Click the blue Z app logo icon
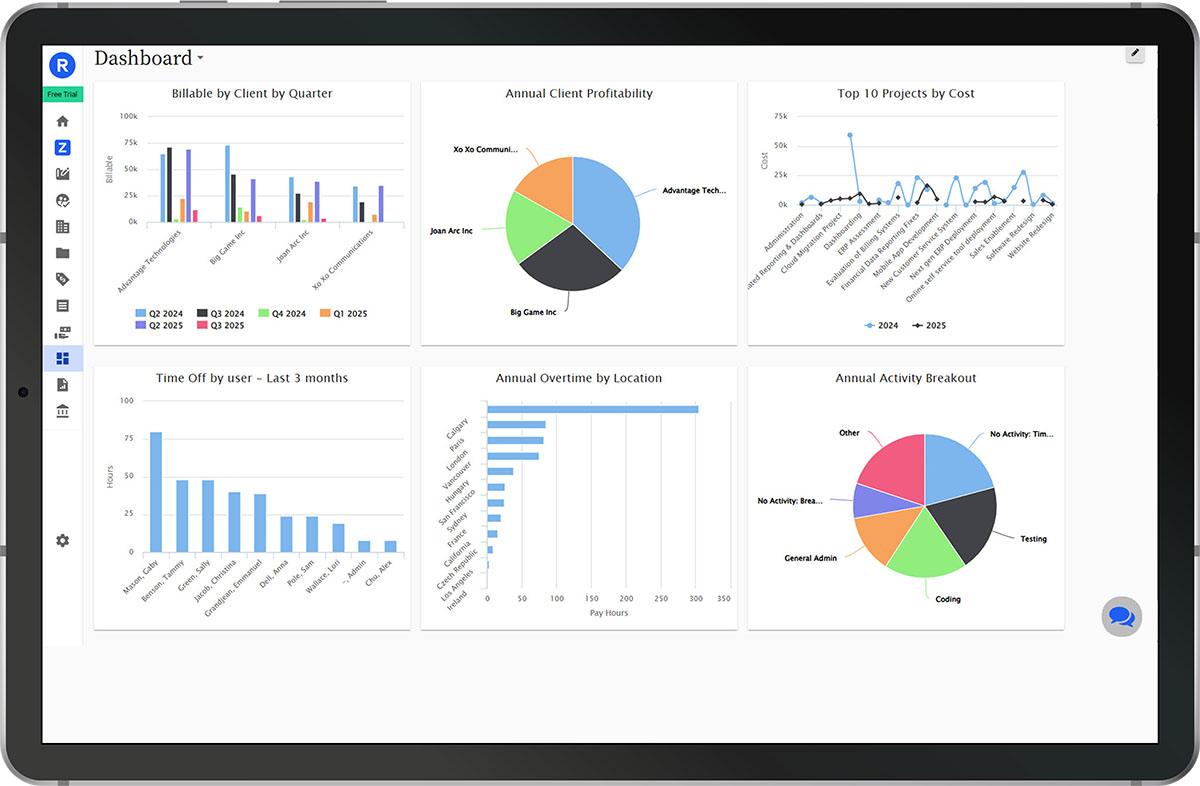 click(62, 147)
